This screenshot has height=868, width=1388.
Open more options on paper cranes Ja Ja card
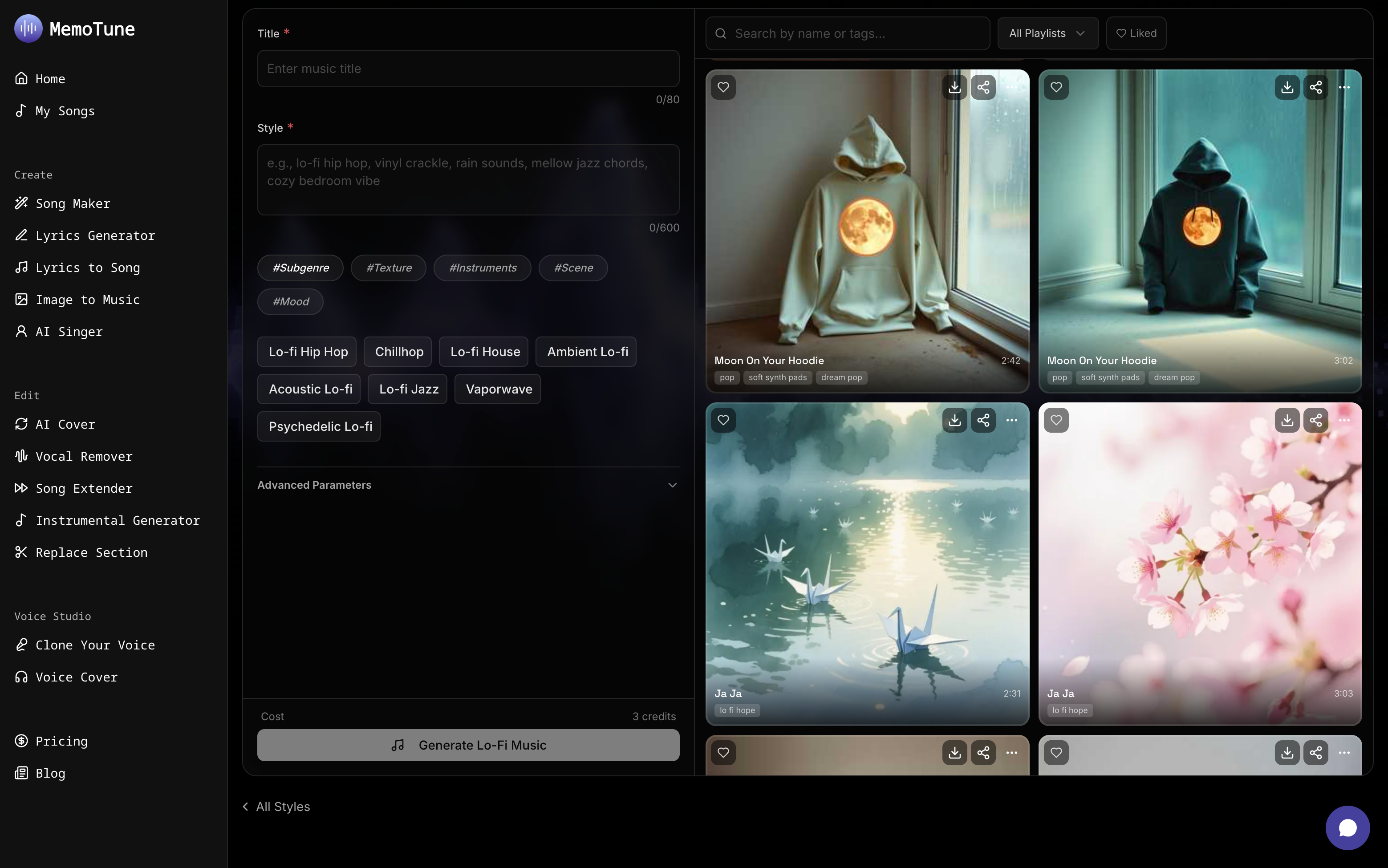coord(1011,420)
